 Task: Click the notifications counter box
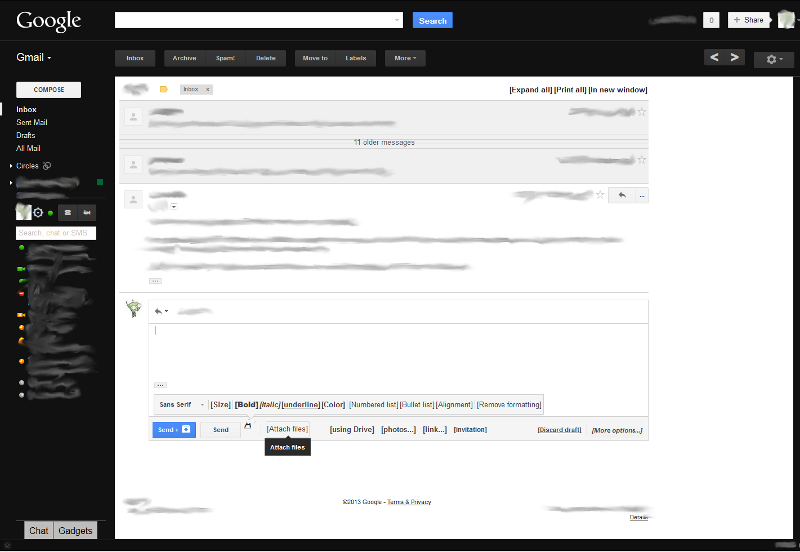[711, 20]
